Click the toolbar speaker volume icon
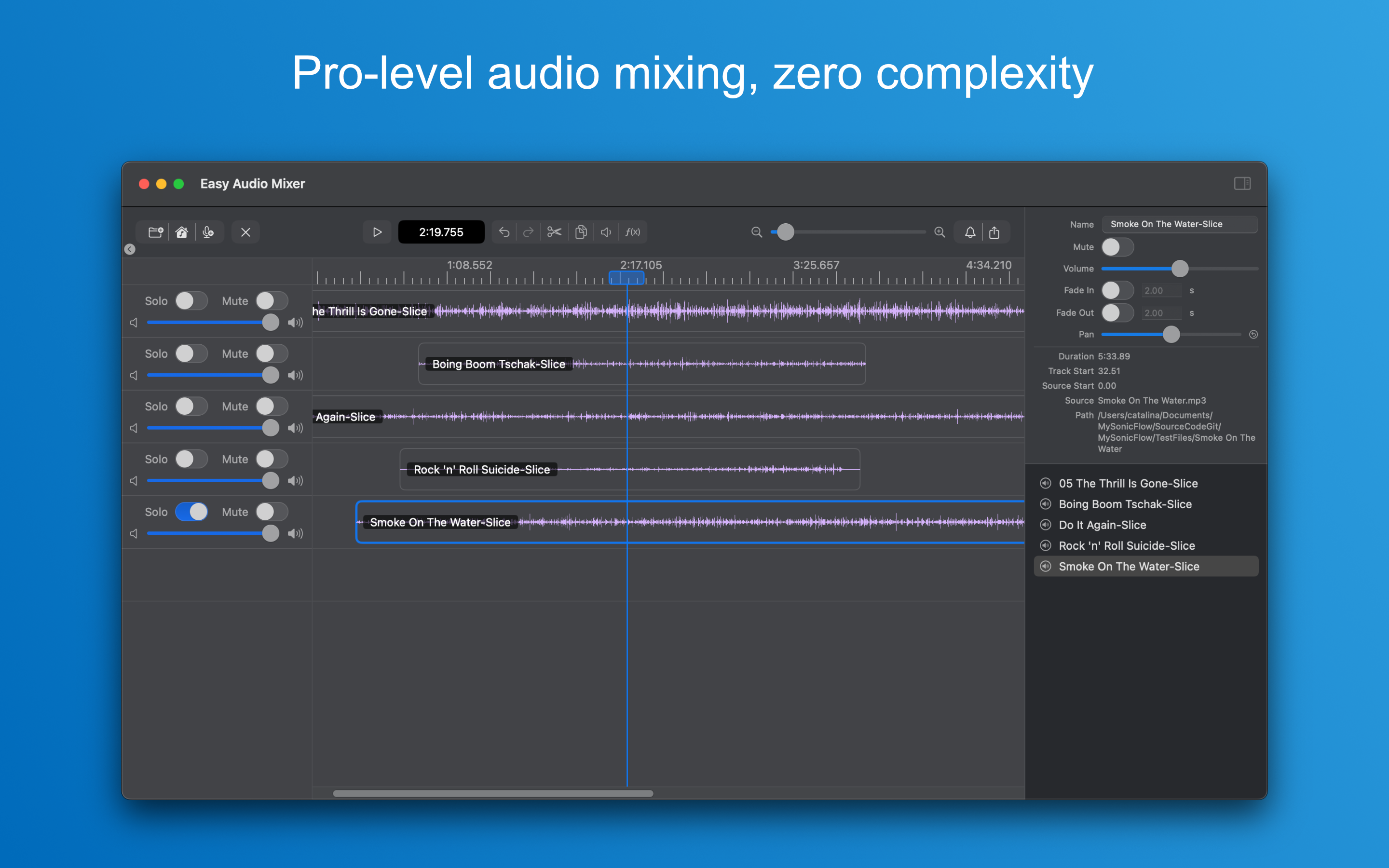1389x868 pixels. [x=606, y=232]
